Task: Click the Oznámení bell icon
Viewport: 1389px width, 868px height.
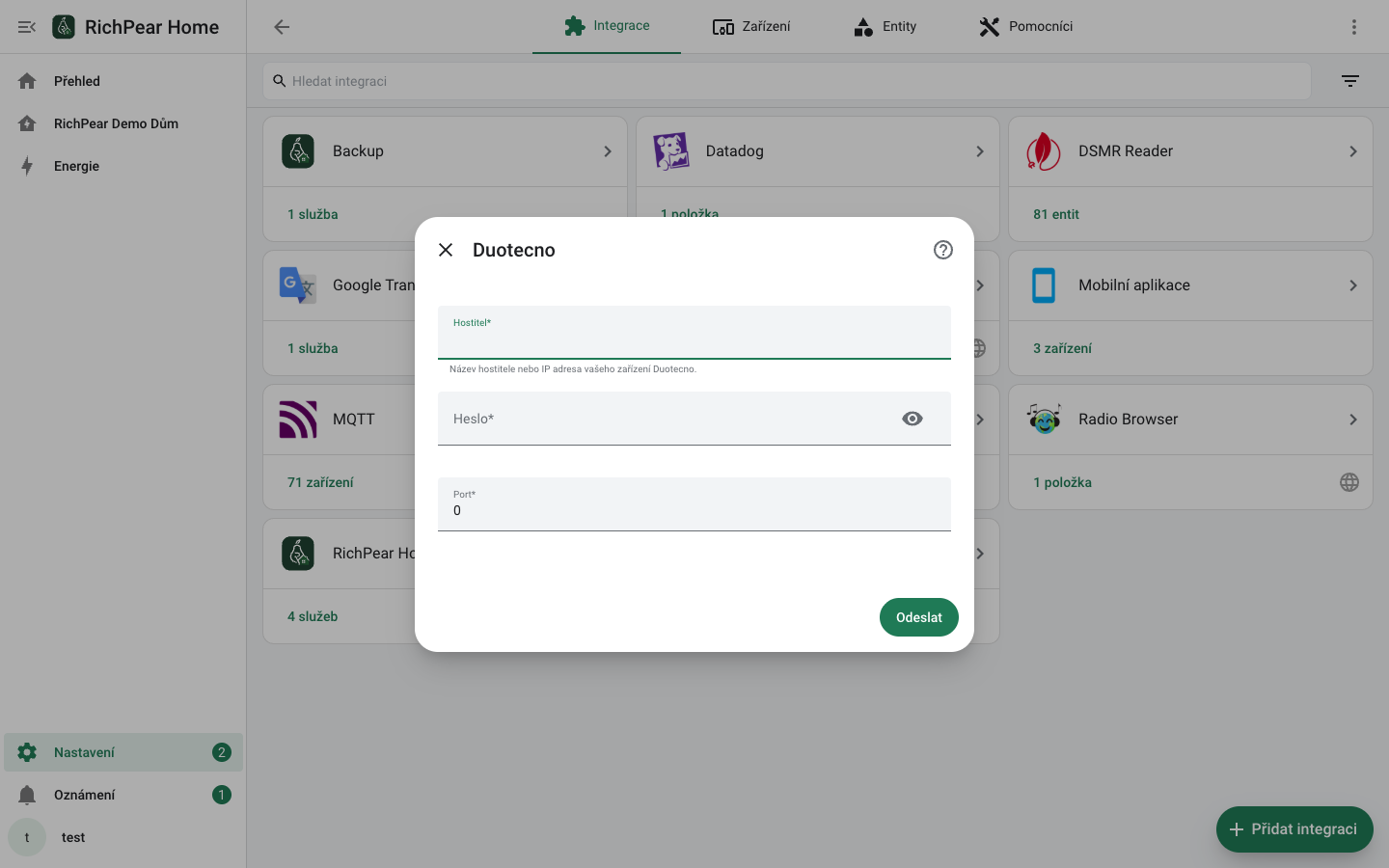Action: click(x=27, y=795)
